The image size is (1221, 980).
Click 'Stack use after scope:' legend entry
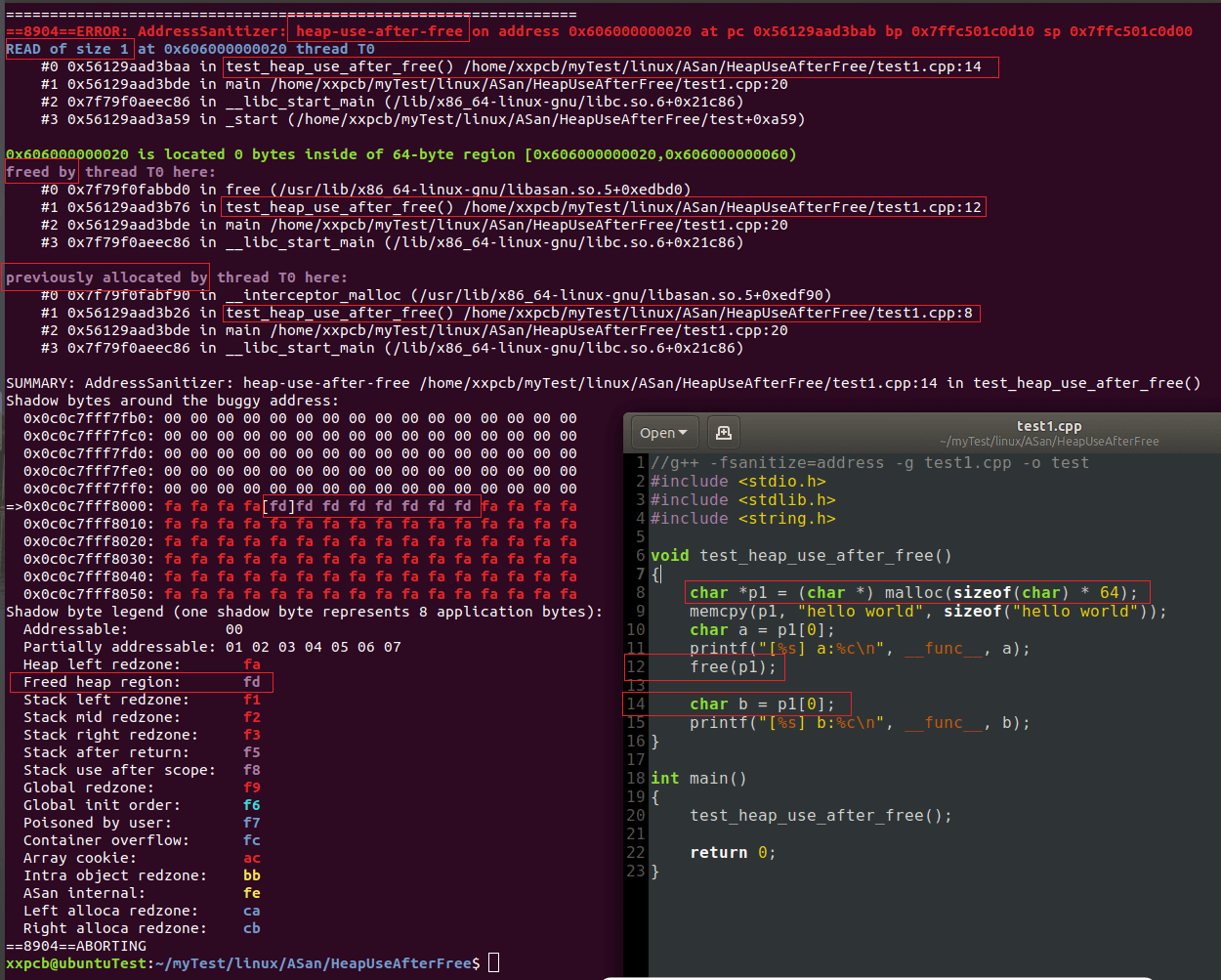click(142, 770)
